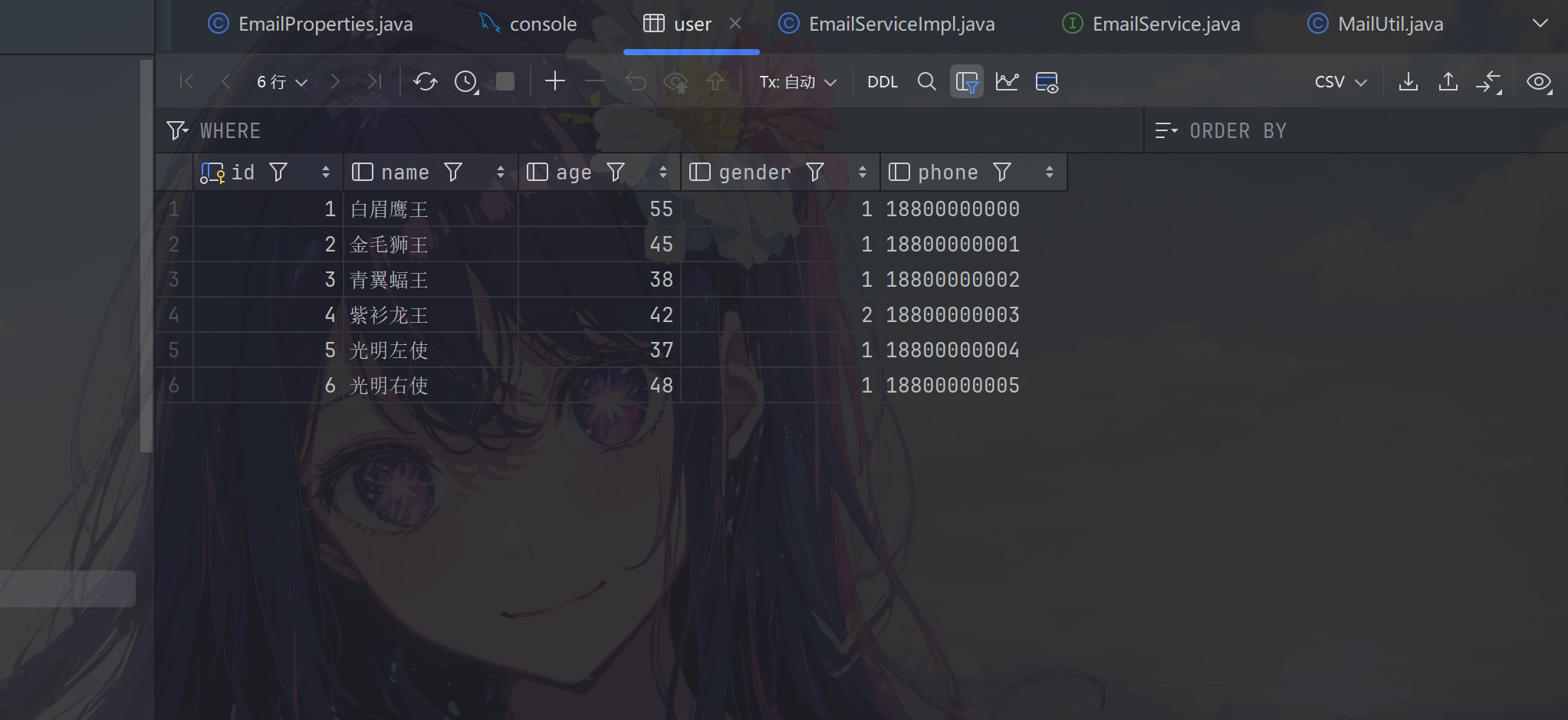Submit changes with up-arrow icon

click(x=715, y=81)
